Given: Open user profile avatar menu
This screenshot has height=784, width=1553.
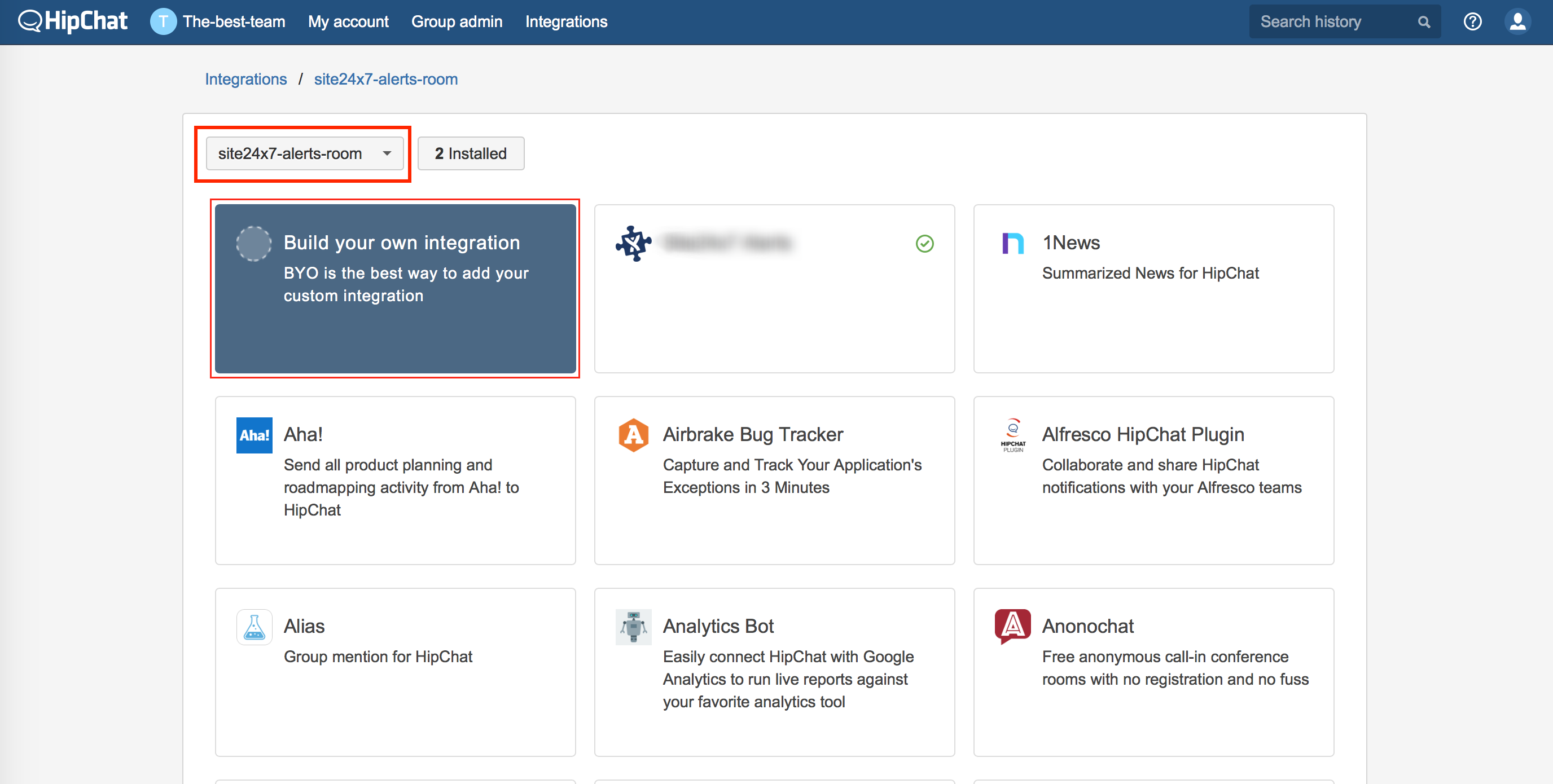Looking at the screenshot, I should (x=1517, y=21).
